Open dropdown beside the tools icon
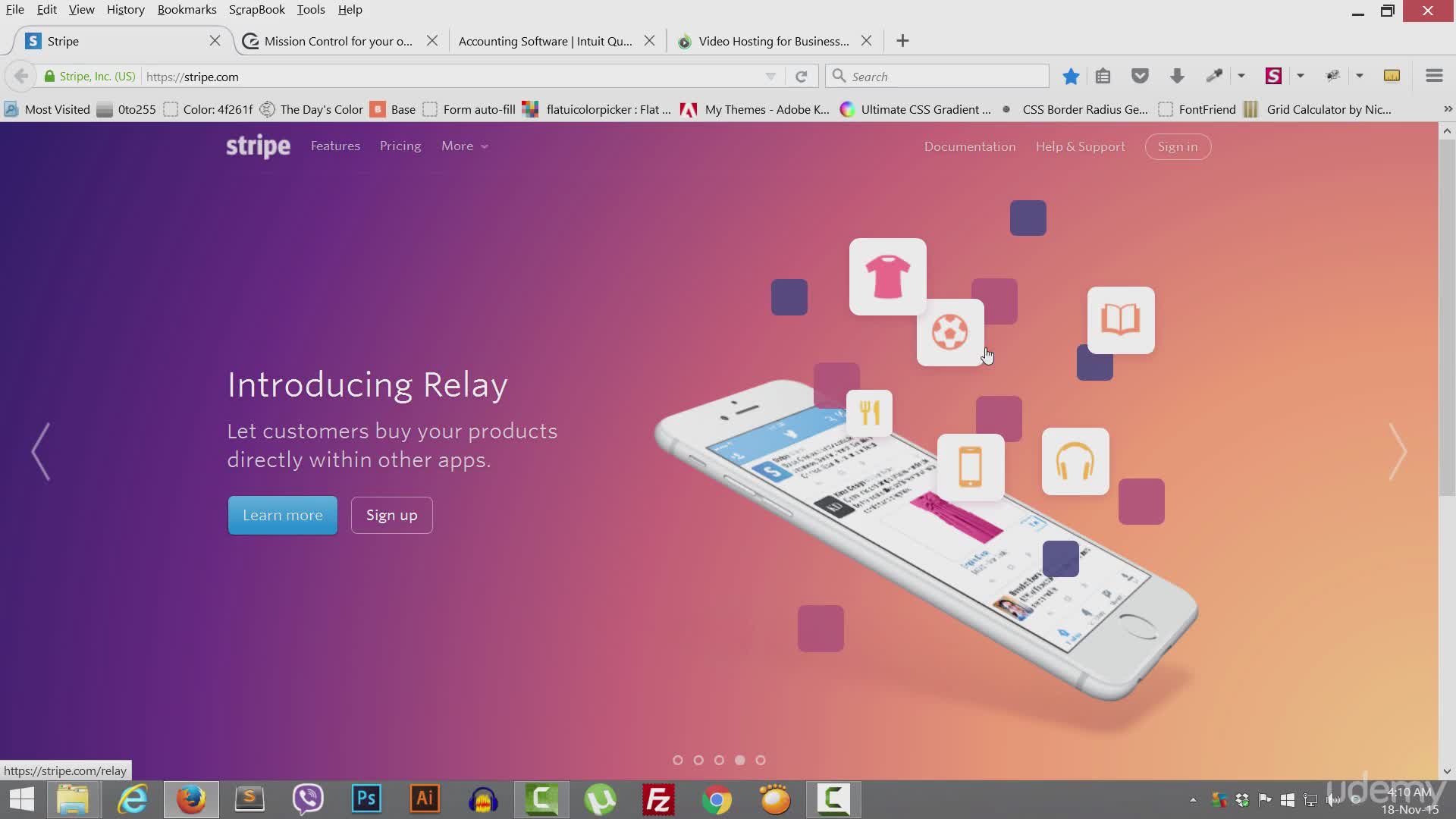 pos(1360,76)
